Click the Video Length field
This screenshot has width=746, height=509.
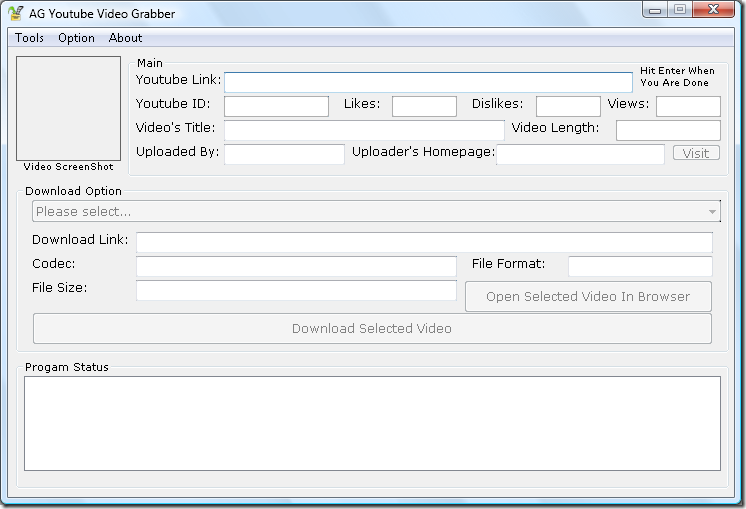(668, 130)
